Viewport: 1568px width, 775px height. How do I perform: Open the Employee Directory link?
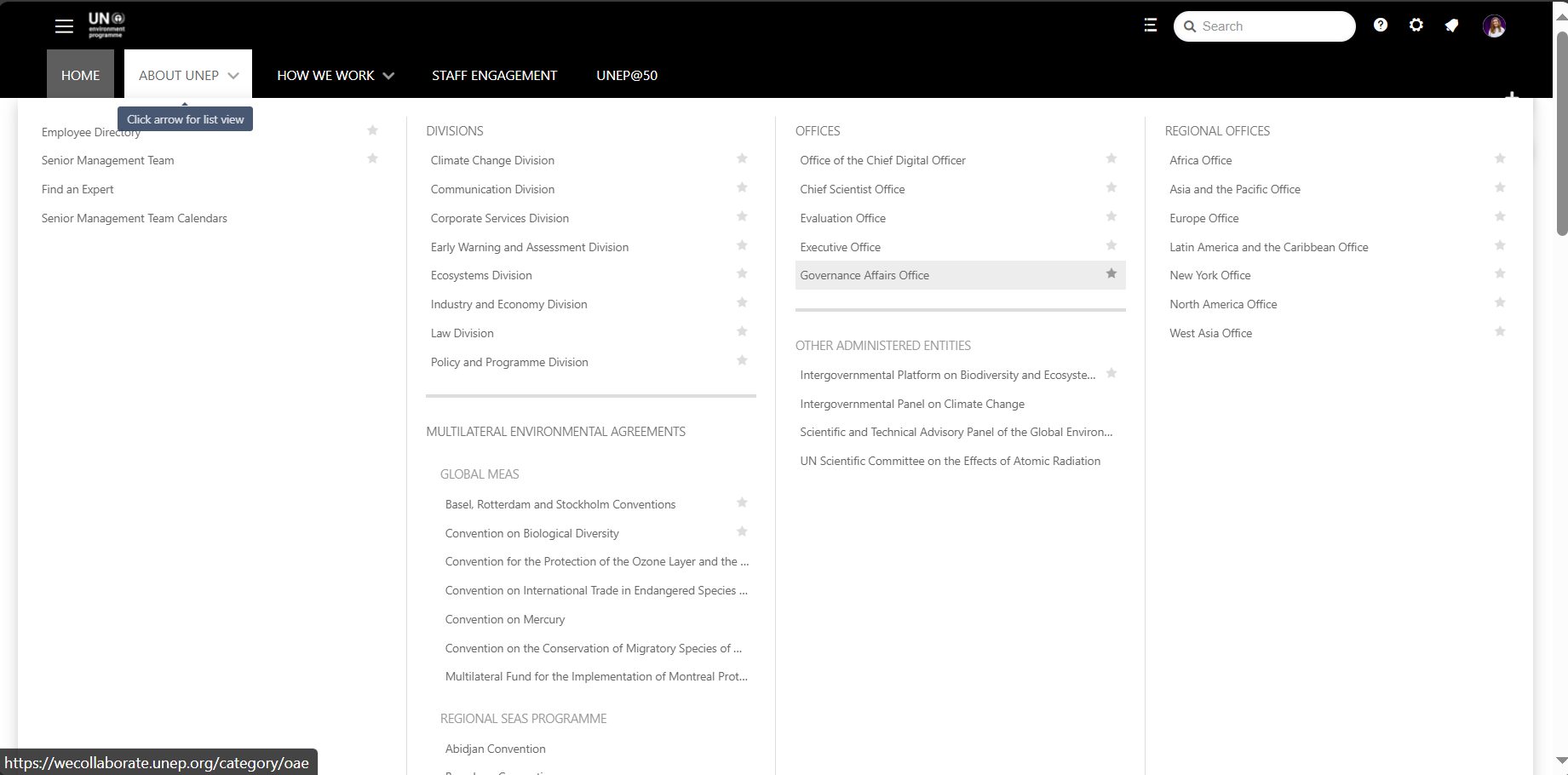point(91,132)
